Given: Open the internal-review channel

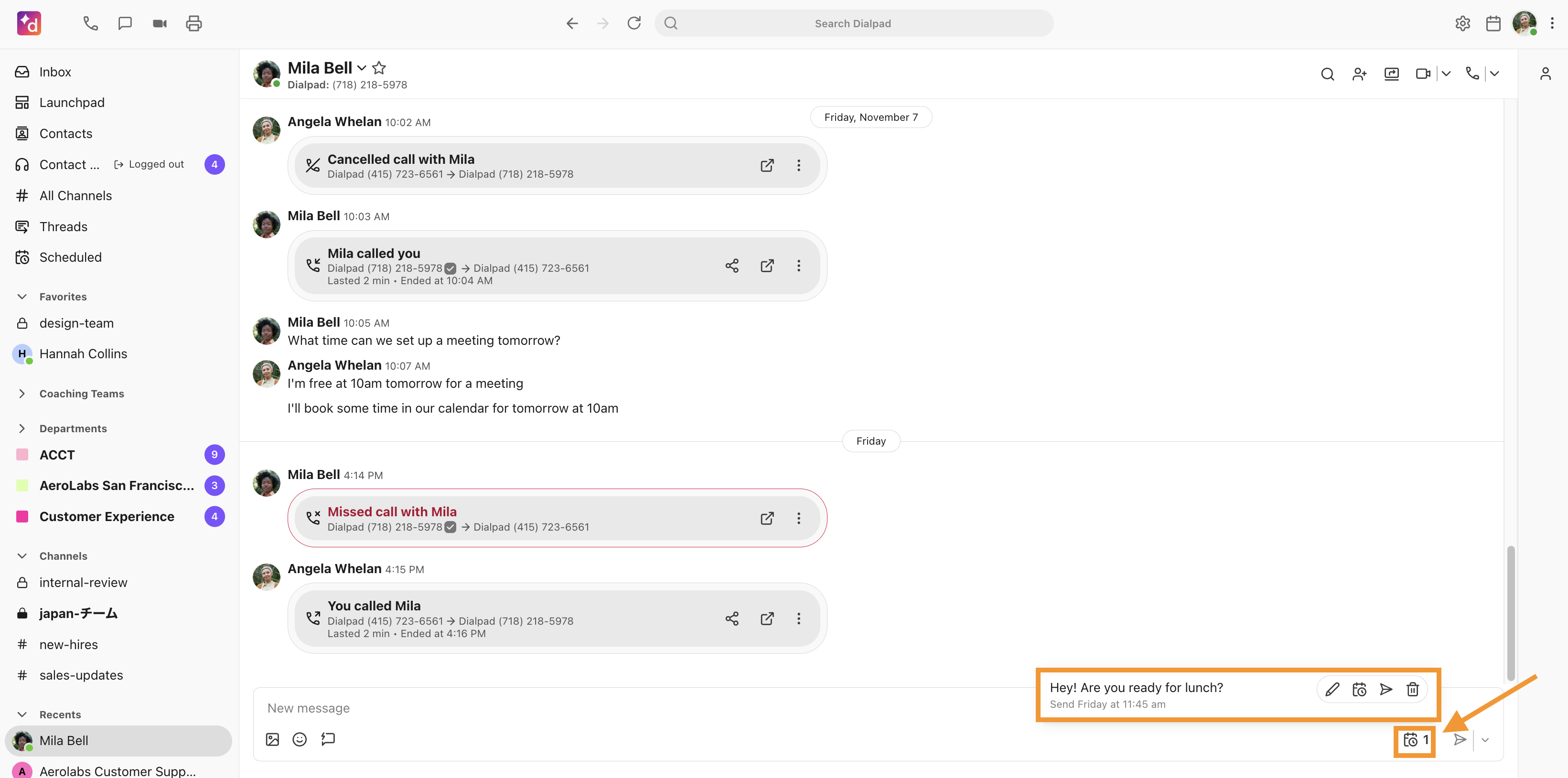Looking at the screenshot, I should [118, 583].
